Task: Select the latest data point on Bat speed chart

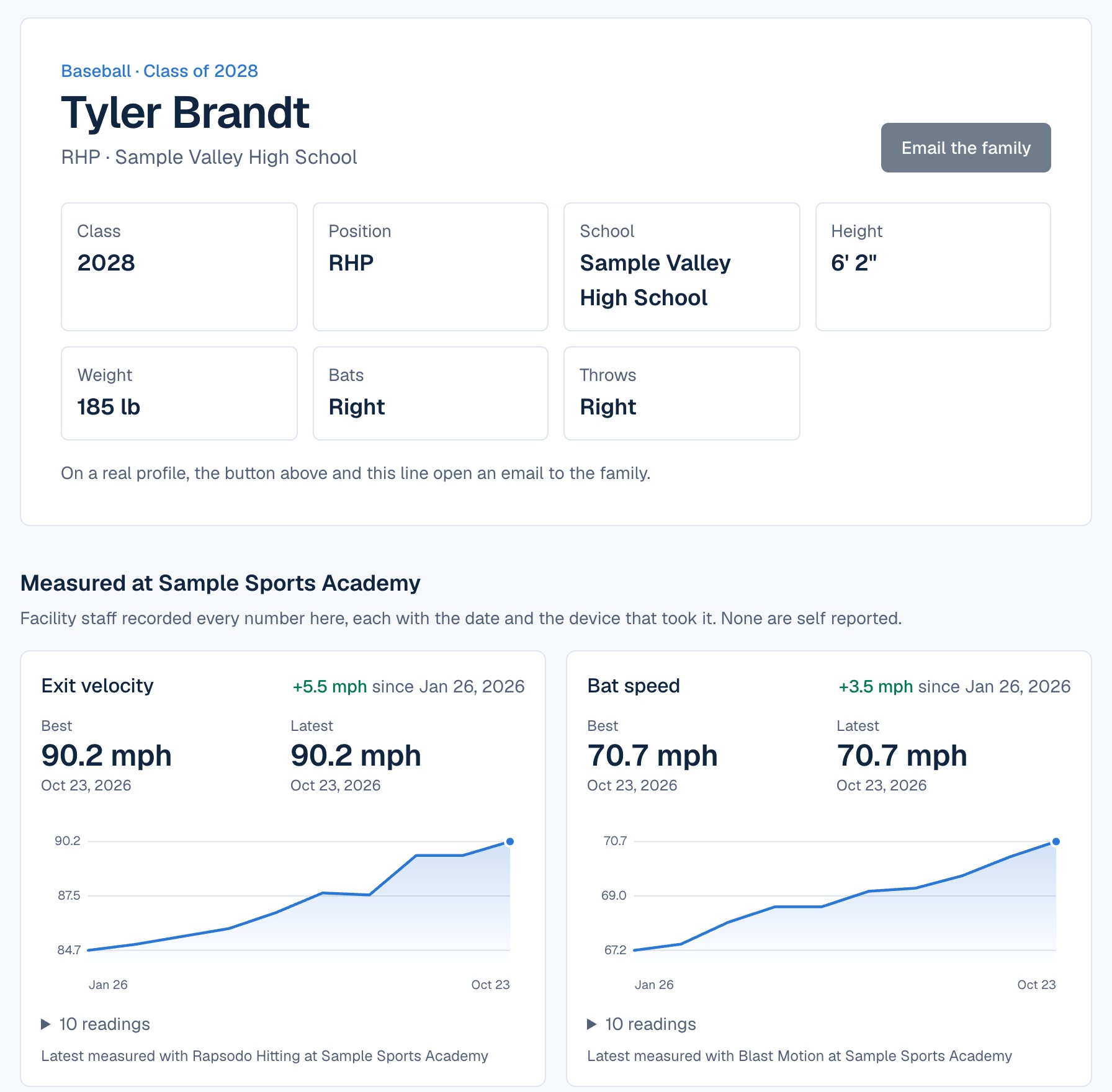Action: pyautogui.click(x=1056, y=842)
